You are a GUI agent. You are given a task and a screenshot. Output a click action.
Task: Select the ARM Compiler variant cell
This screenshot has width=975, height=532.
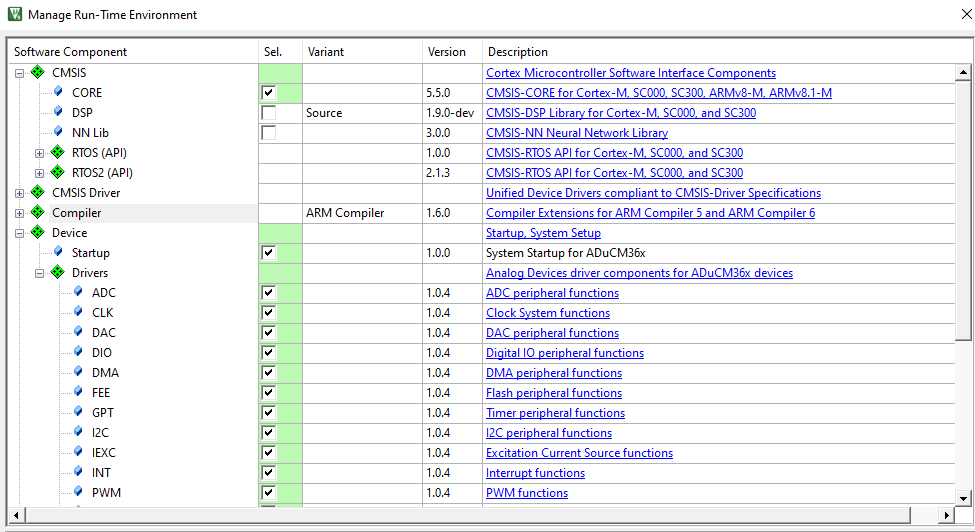tap(363, 213)
